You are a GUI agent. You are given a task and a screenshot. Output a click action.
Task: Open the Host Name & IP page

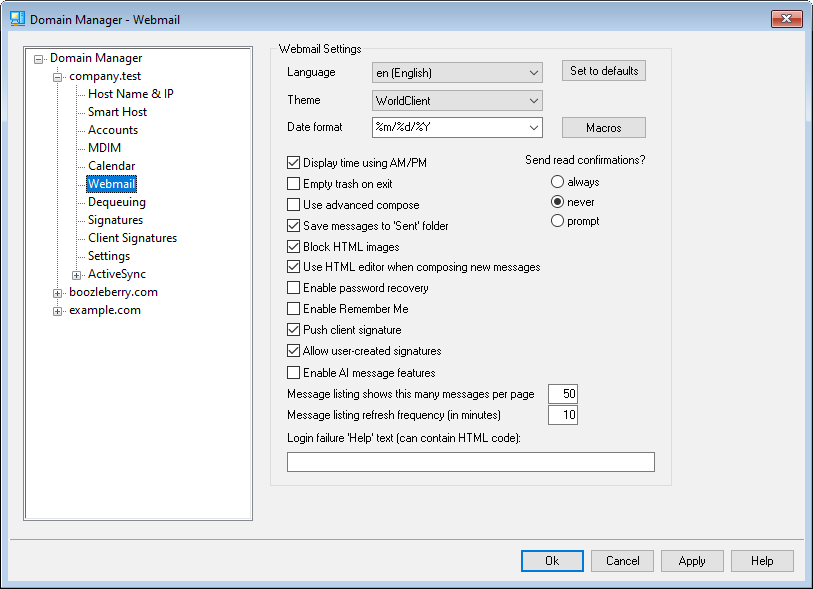click(130, 94)
